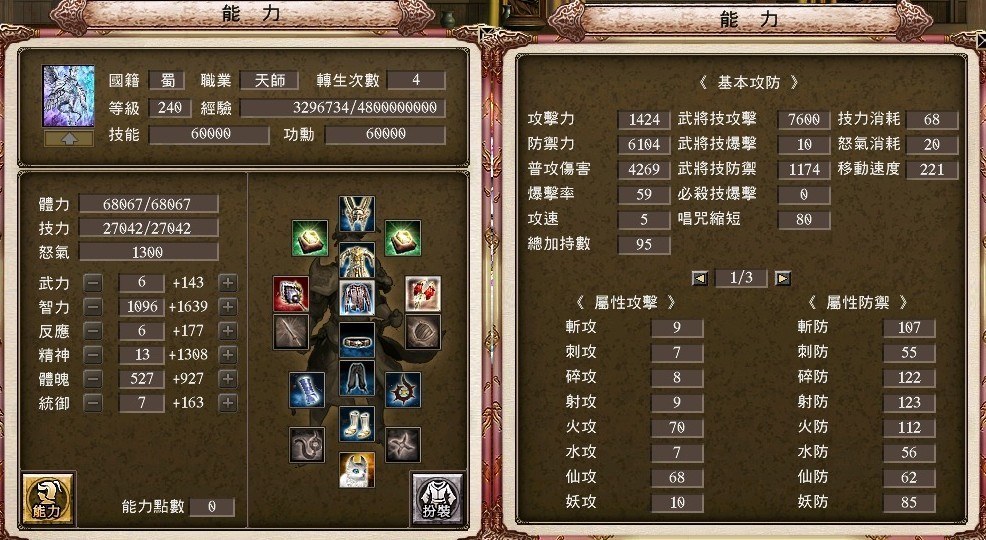The width and height of the screenshot is (986, 540).
Task: Click the belt equipment slot
Action: (x=357, y=340)
